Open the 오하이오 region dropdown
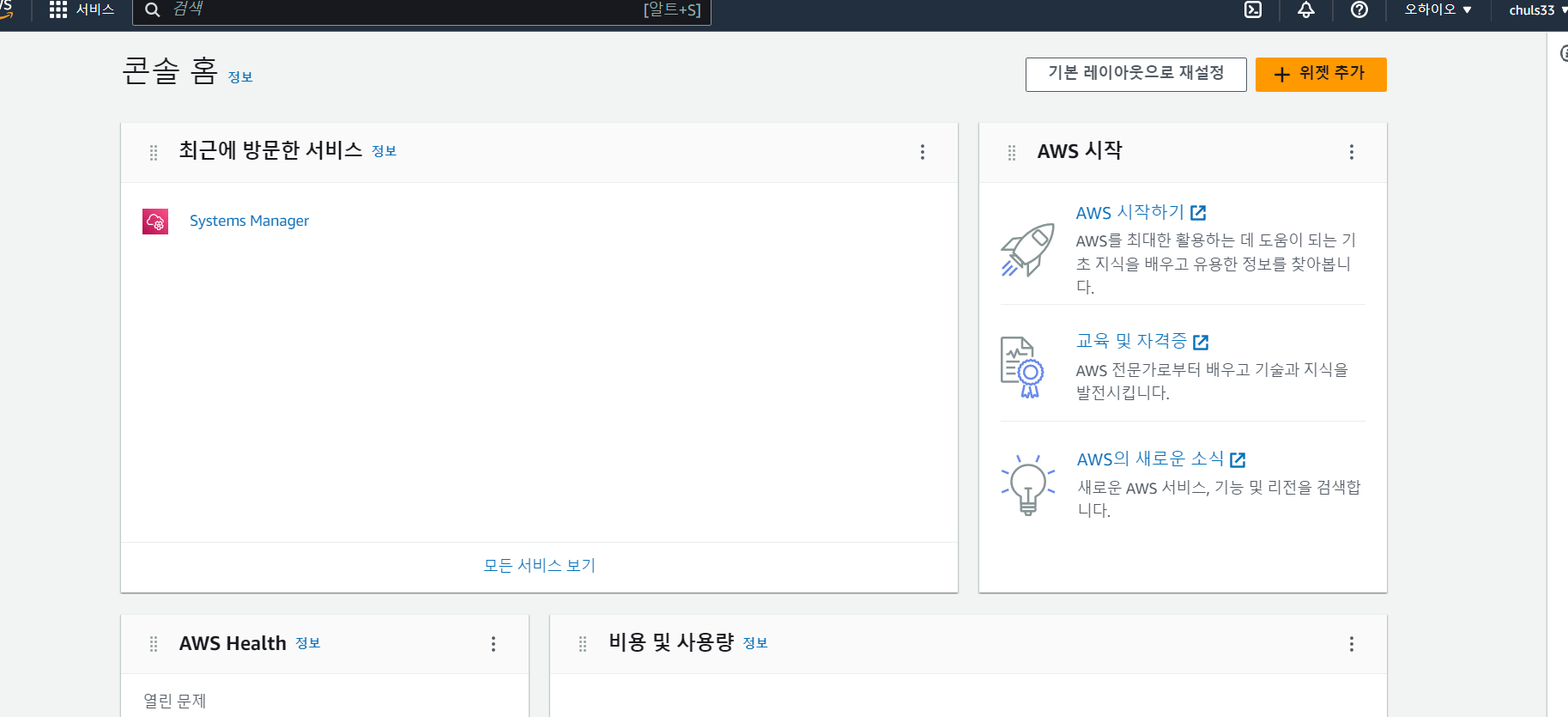Image resolution: width=1568 pixels, height=717 pixels. 1438,9
